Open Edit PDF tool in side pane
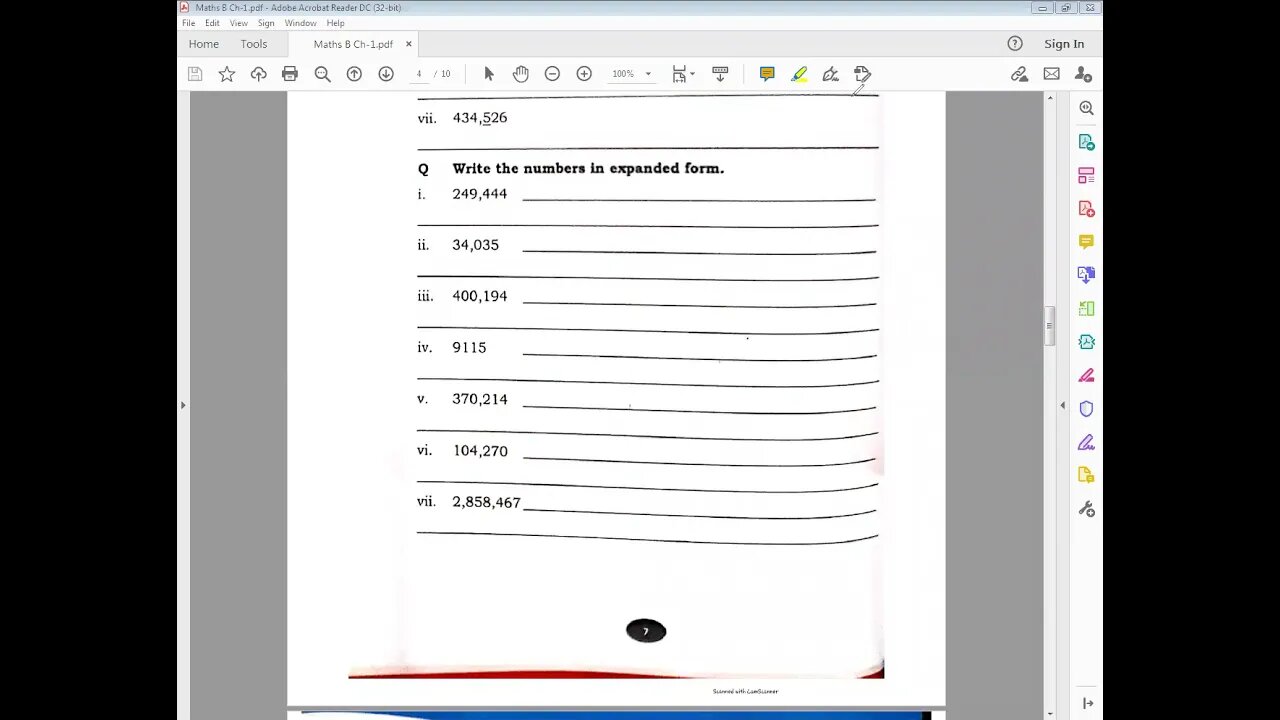The image size is (1280, 720). (x=1087, y=175)
